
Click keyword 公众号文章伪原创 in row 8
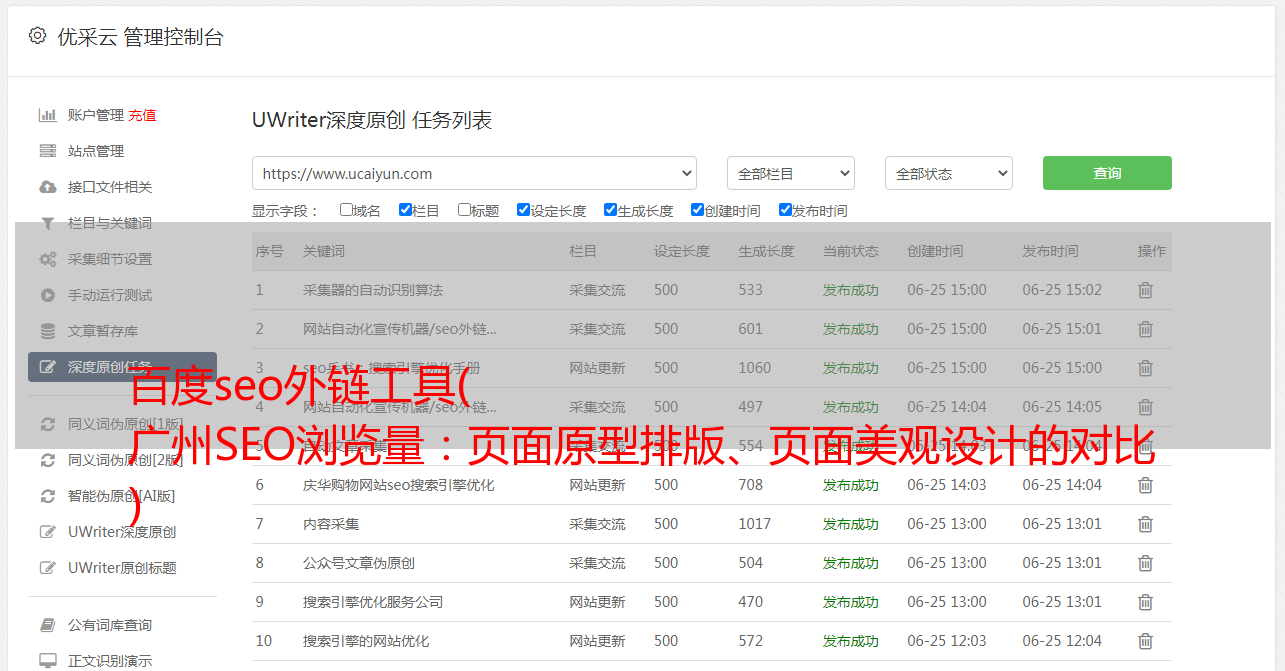(x=359, y=563)
